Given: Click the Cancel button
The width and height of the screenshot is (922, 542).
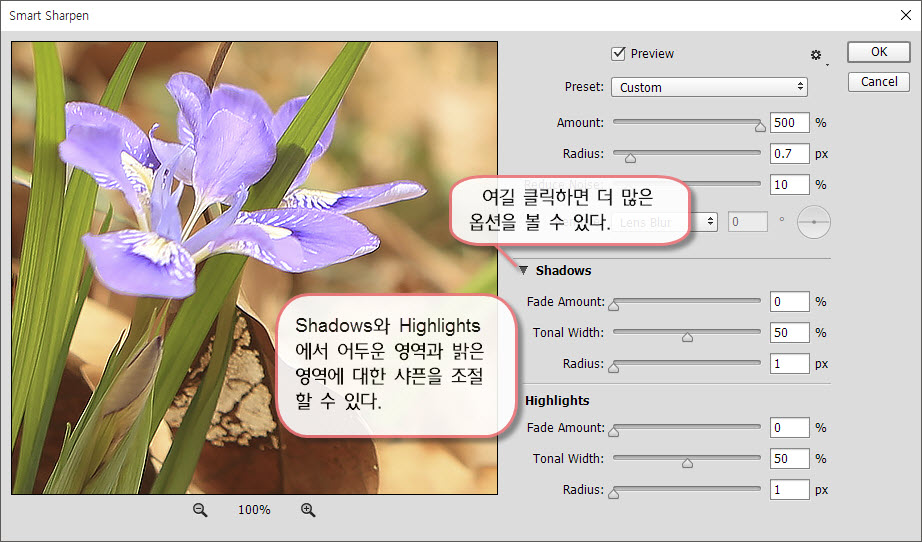Looking at the screenshot, I should click(x=878, y=82).
